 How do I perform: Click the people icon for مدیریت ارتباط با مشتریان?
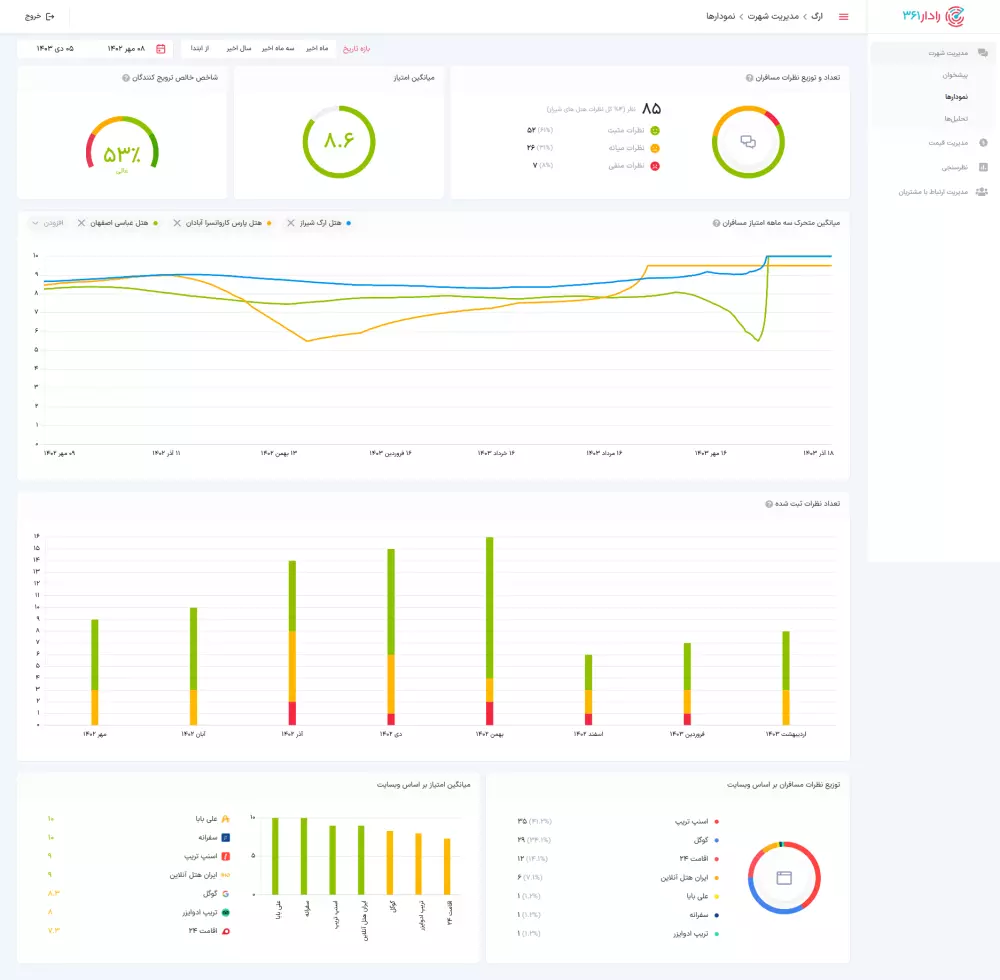pyautogui.click(x=982, y=192)
